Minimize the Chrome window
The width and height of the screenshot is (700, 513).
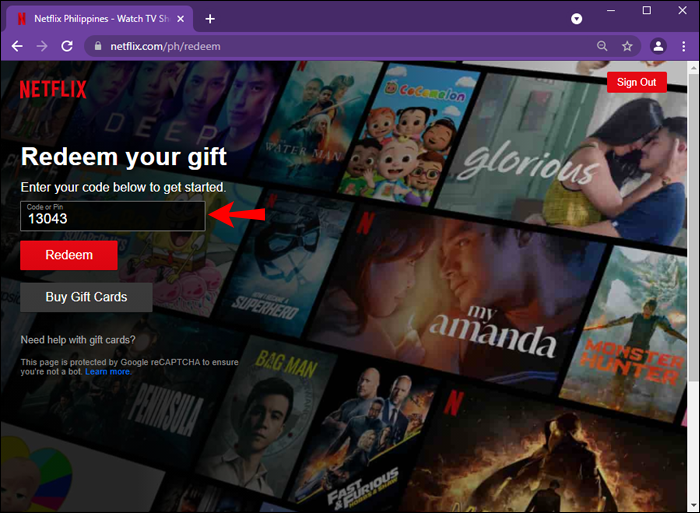coord(611,10)
